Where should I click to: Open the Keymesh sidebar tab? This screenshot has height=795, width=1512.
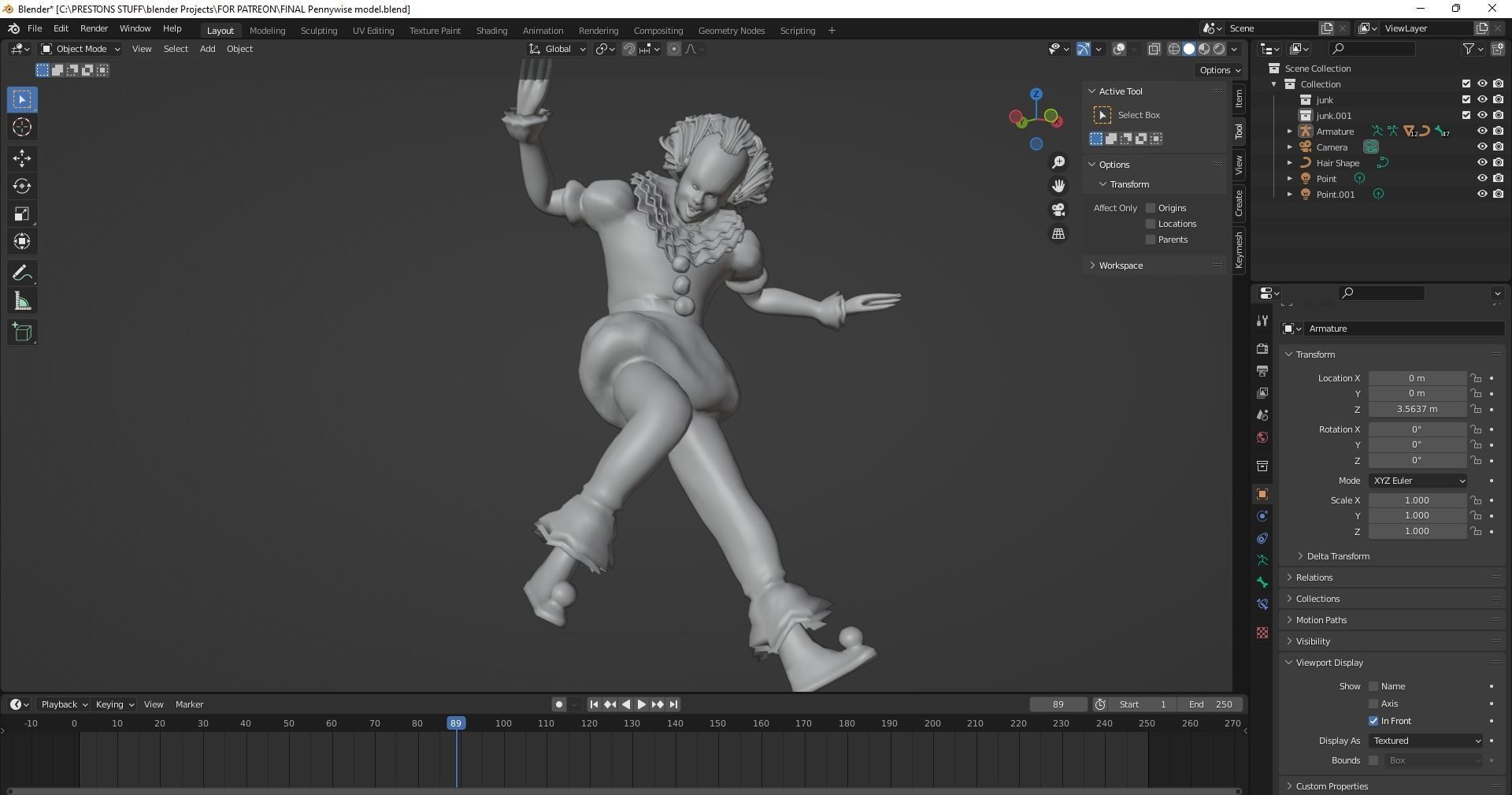pyautogui.click(x=1239, y=250)
